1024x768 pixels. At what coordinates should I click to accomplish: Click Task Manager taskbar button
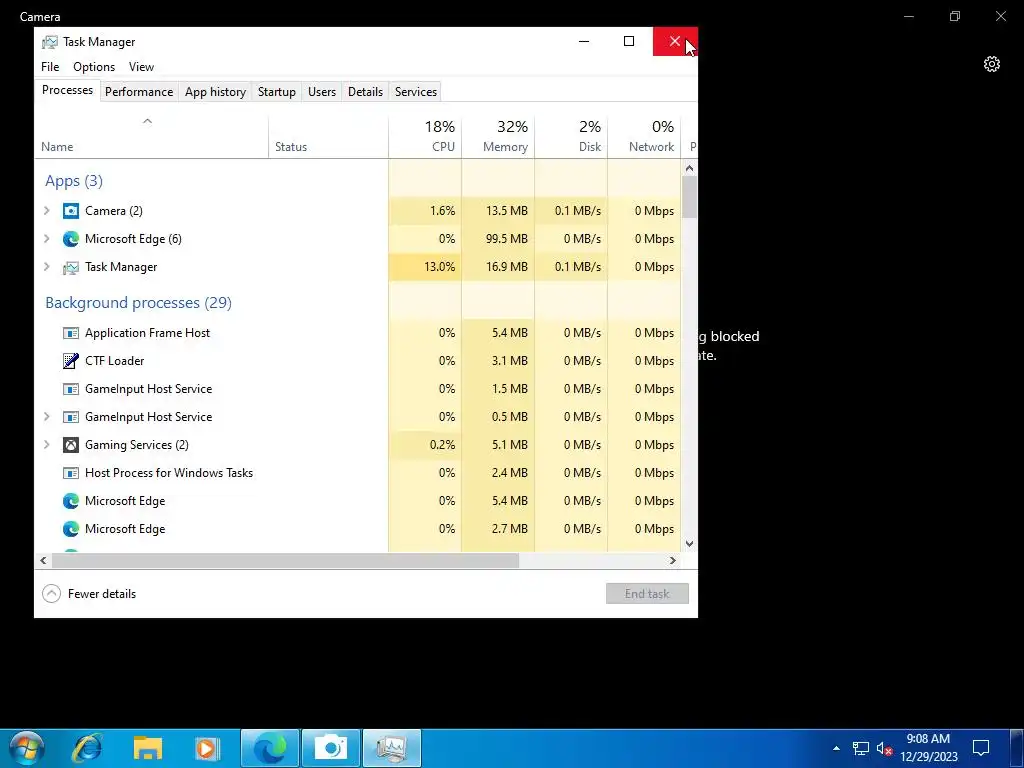click(x=392, y=748)
